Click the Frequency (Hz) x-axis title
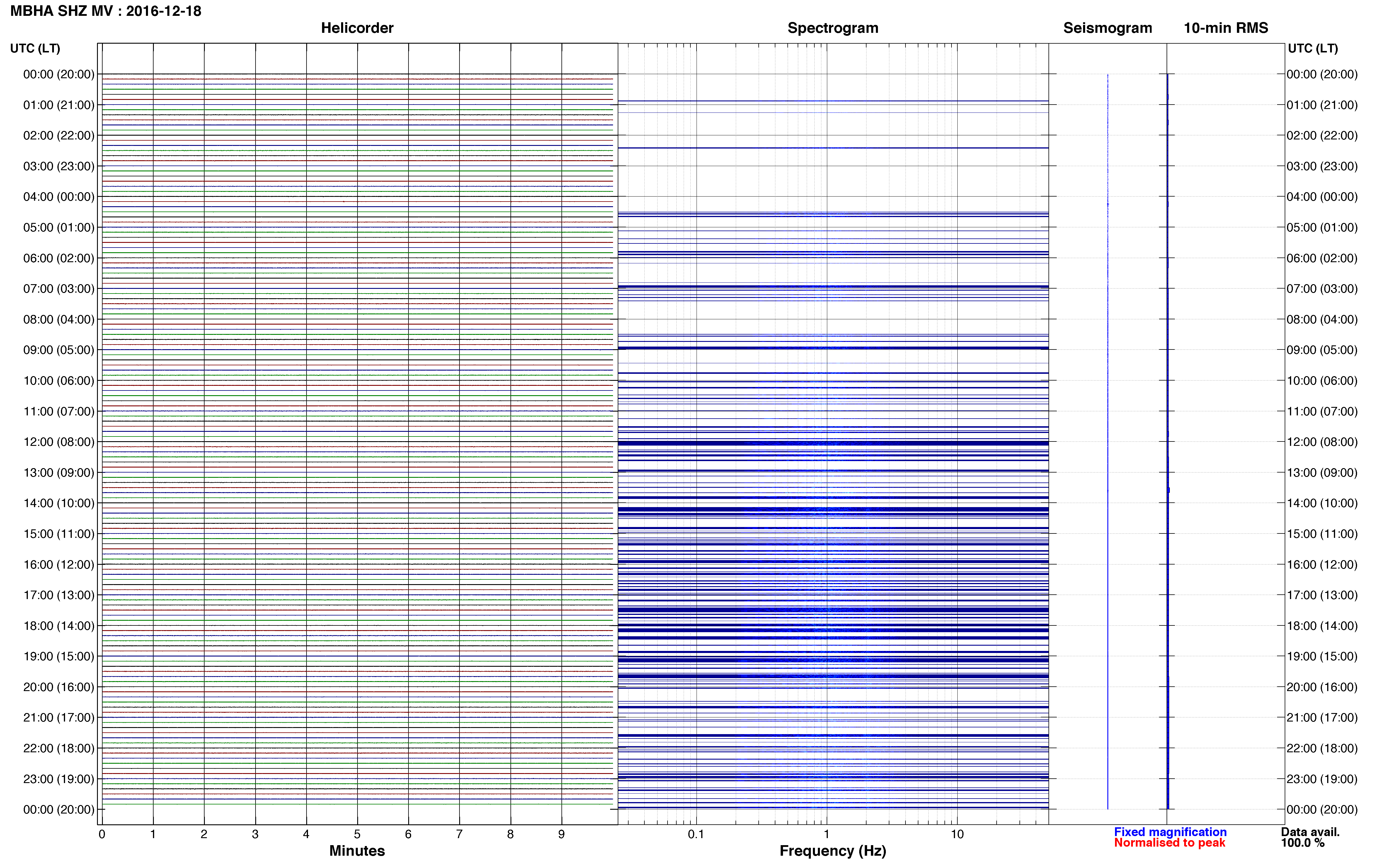Screen dimensions: 1389x868 point(833,851)
